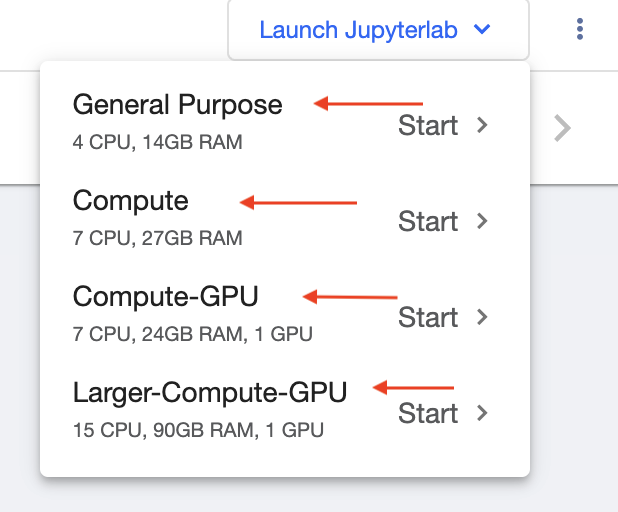Select the General Purpose instance option
Image resolution: width=618 pixels, height=512 pixels.
pos(178,105)
